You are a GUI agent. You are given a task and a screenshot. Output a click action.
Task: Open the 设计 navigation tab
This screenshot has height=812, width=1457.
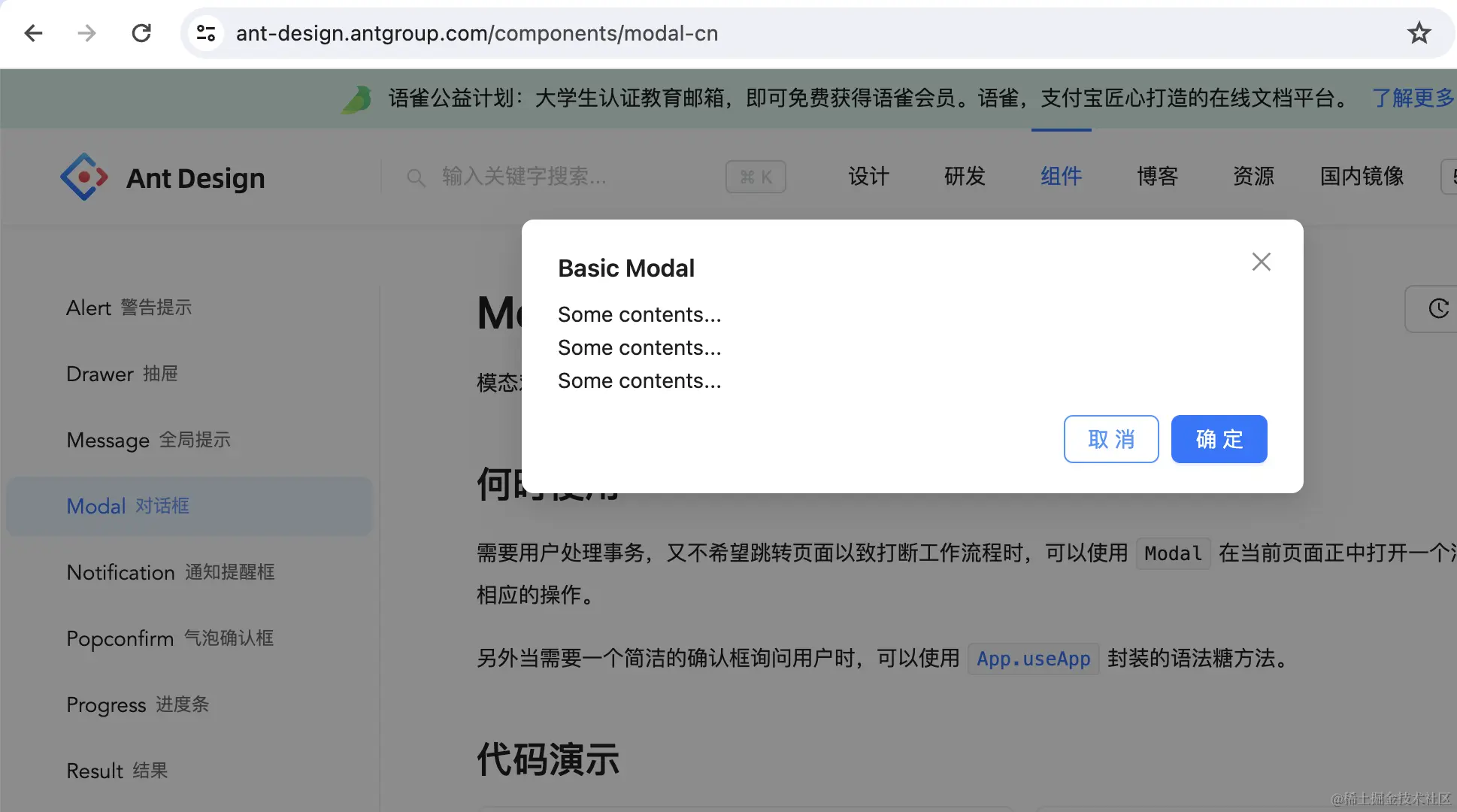click(x=868, y=177)
